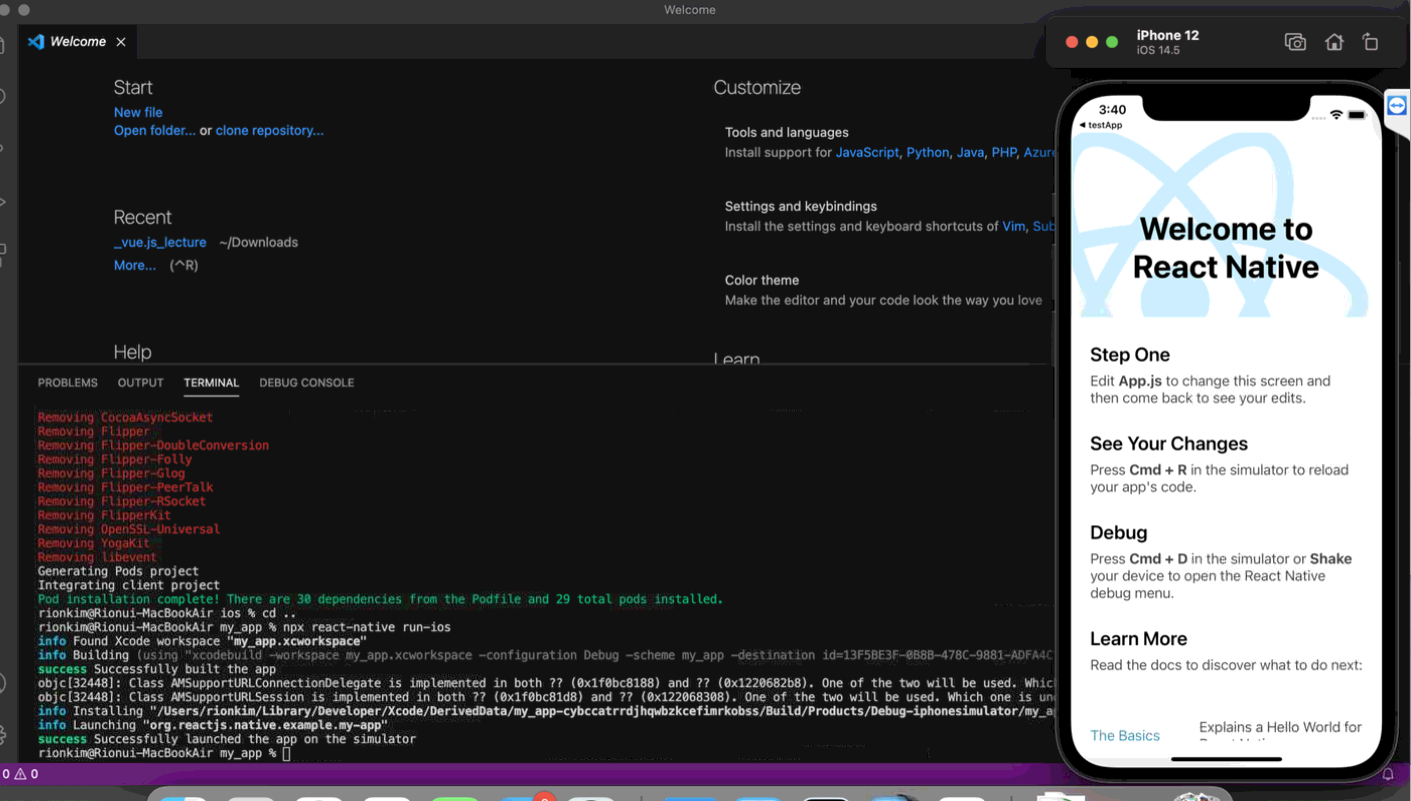This screenshot has height=801, width=1411.
Task: Tap The Basics link in simulator
Action: (x=1125, y=735)
